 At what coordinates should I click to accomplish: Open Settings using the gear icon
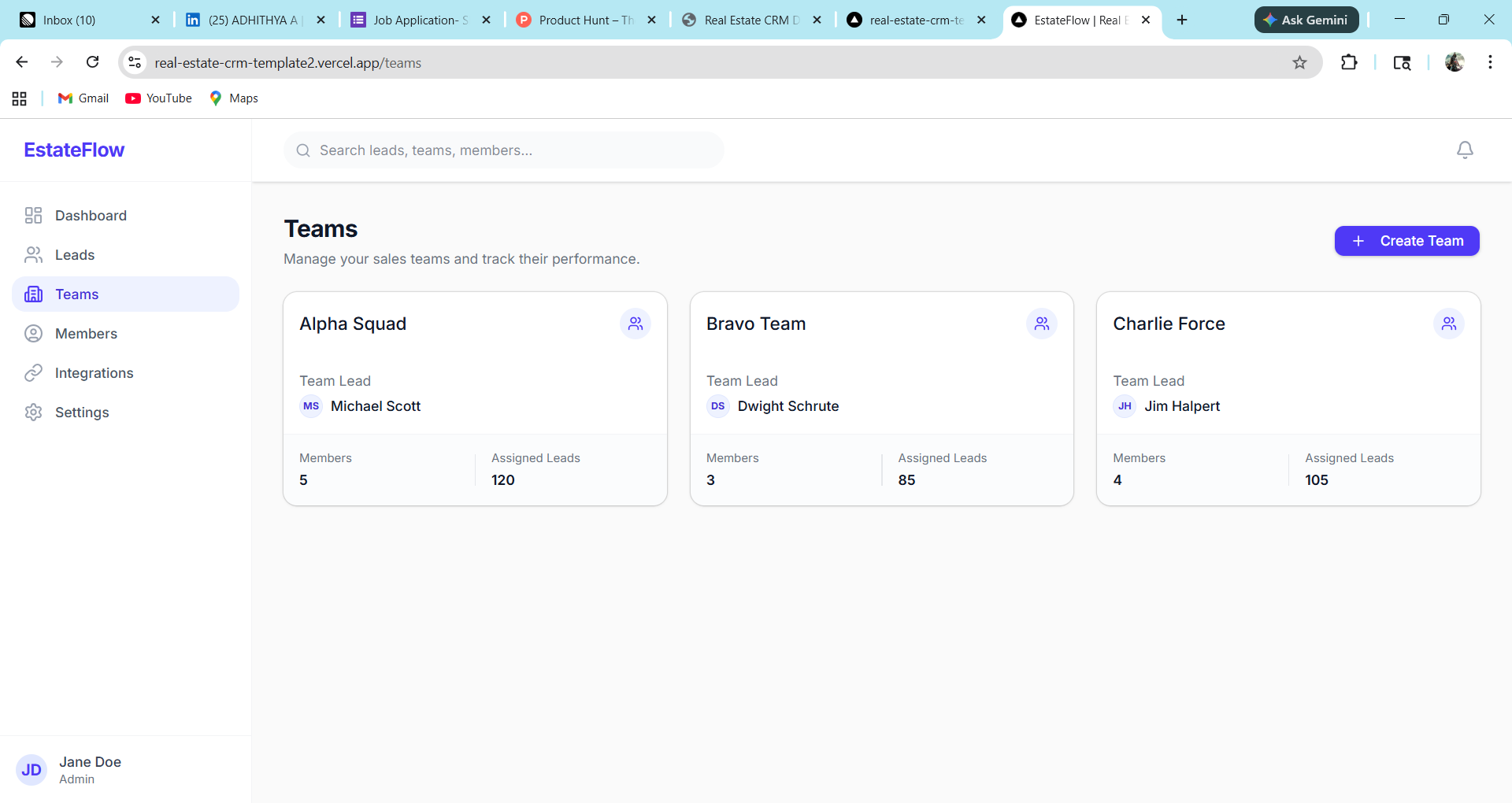tap(33, 412)
